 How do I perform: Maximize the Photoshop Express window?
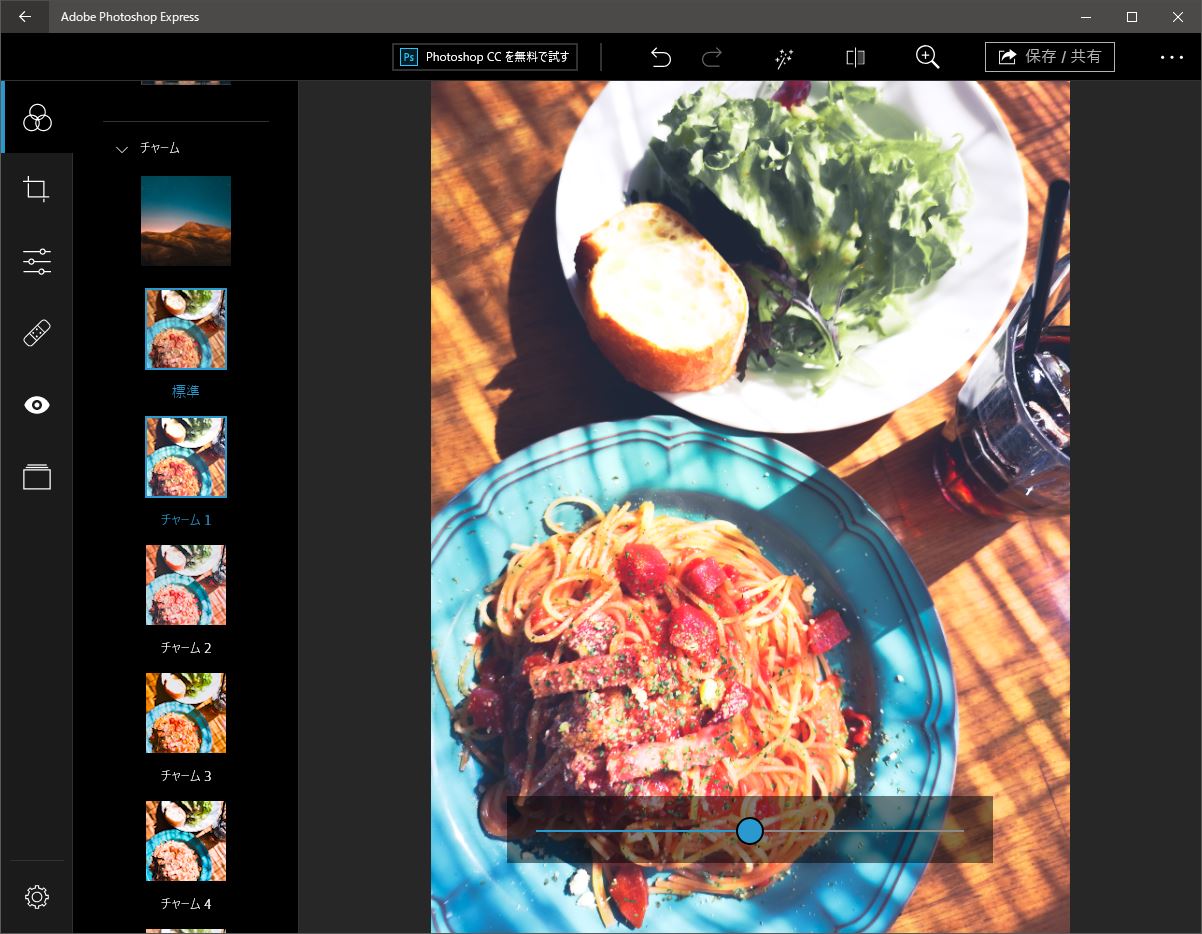1132,17
